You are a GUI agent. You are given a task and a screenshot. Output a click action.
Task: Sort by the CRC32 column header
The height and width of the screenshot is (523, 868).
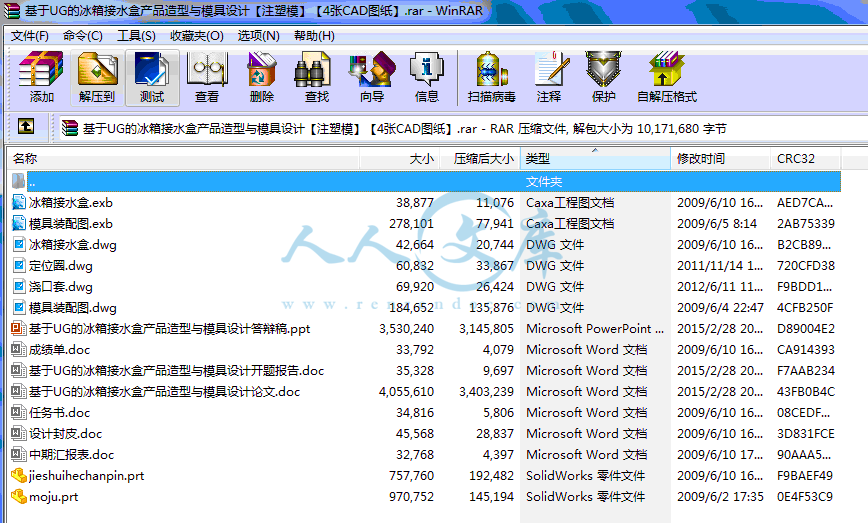805,159
